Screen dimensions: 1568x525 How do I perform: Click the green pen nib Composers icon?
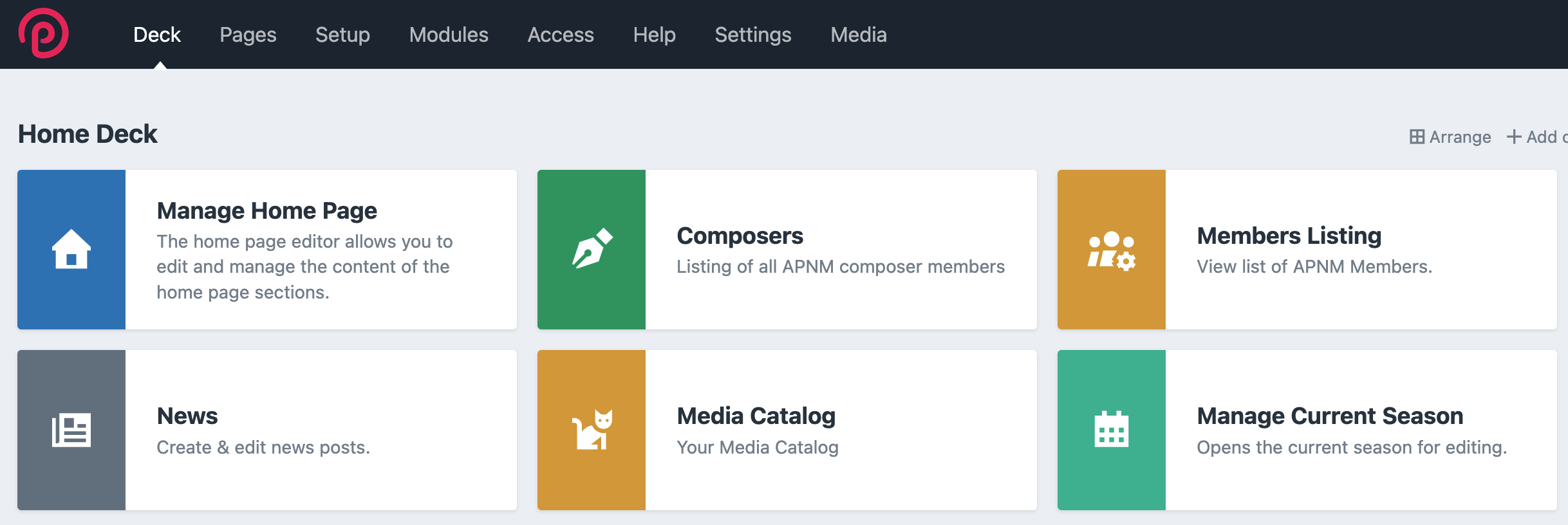(592, 250)
